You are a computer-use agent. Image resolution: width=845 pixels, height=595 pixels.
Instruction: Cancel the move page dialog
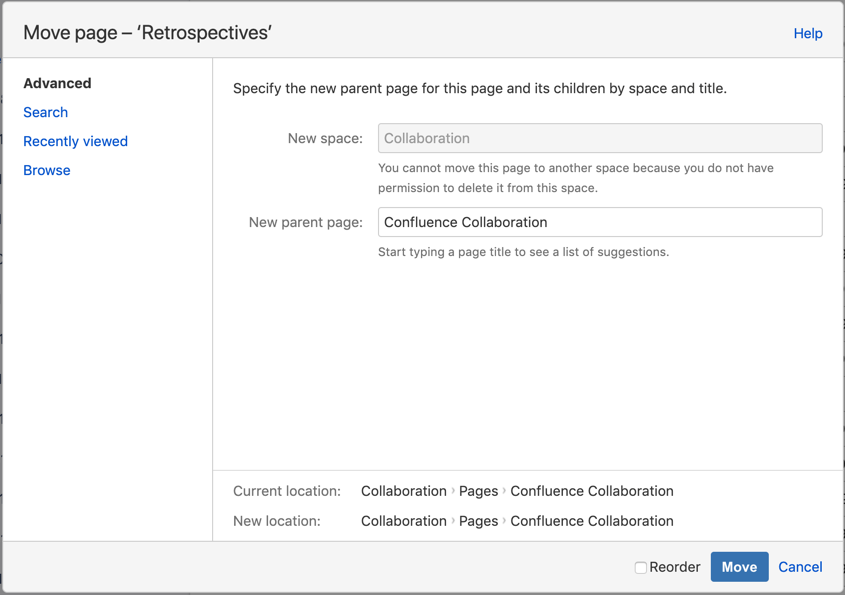(x=800, y=567)
